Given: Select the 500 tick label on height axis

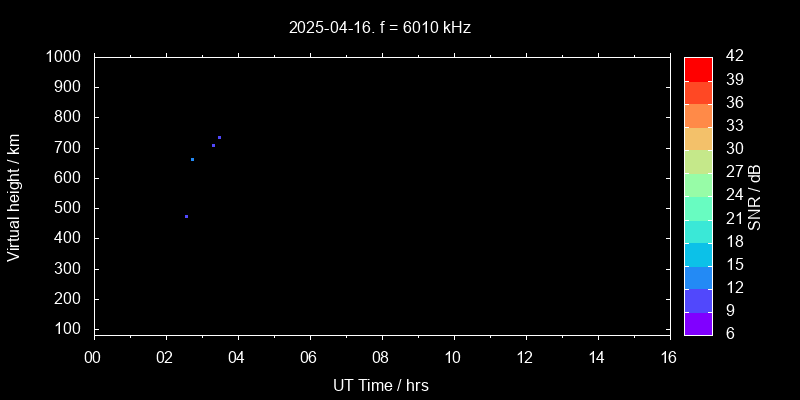Looking at the screenshot, I should tap(68, 209).
